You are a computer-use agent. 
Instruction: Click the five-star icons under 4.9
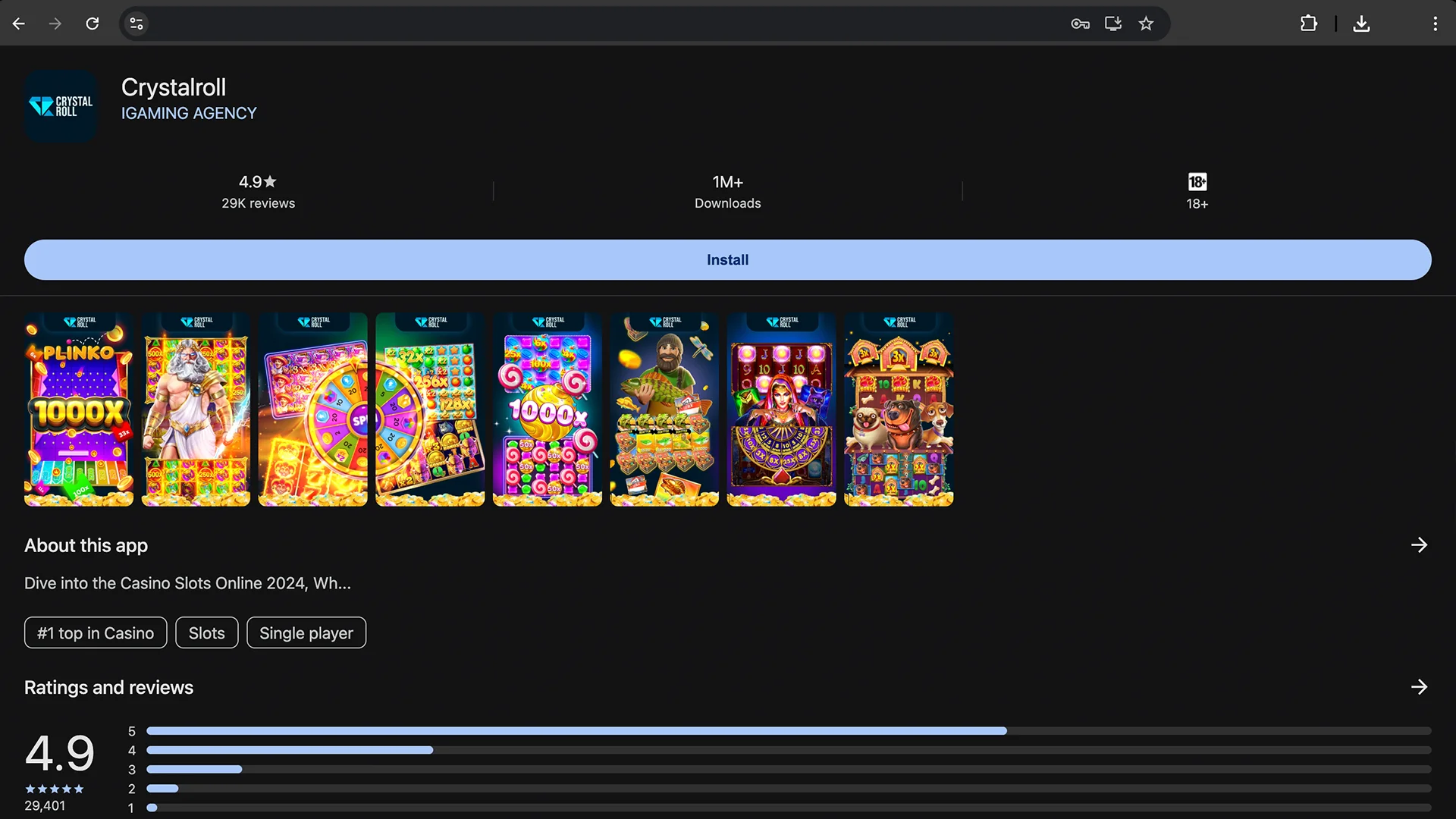(55, 789)
